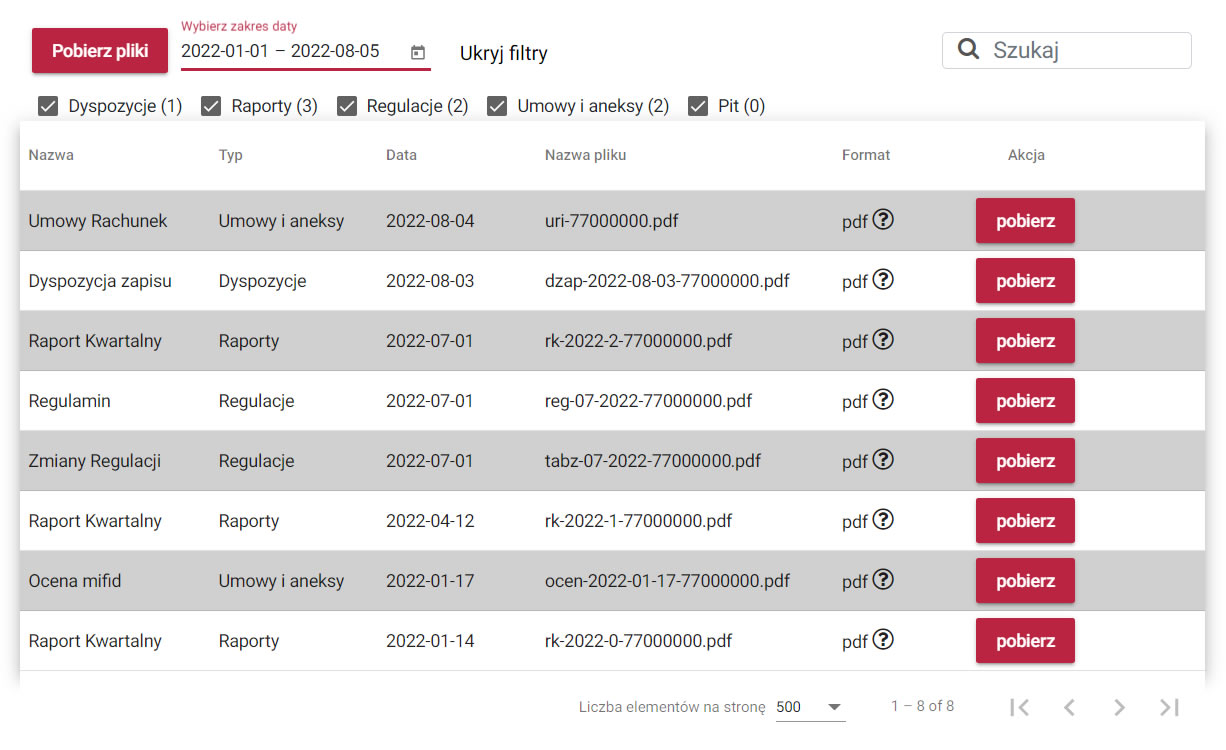This screenshot has width=1226, height=750.
Task: Toggle the Pit (0) filter checkbox
Action: coord(698,106)
